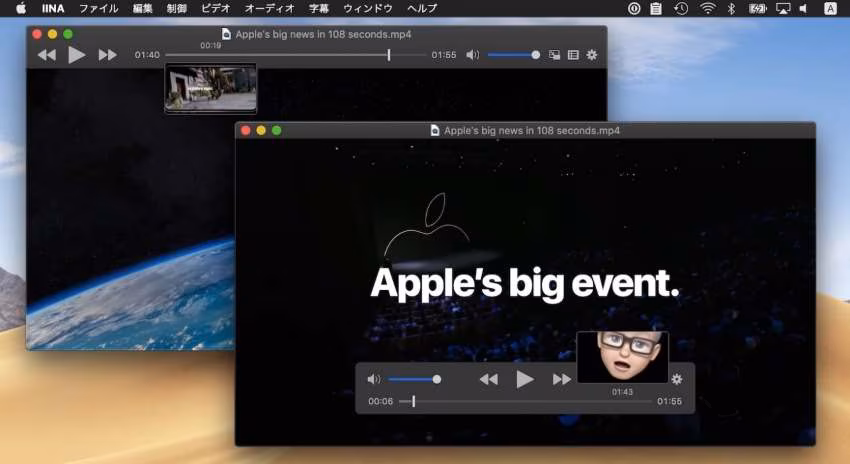
Task: Close the front IINA window
Action: pyautogui.click(x=246, y=130)
